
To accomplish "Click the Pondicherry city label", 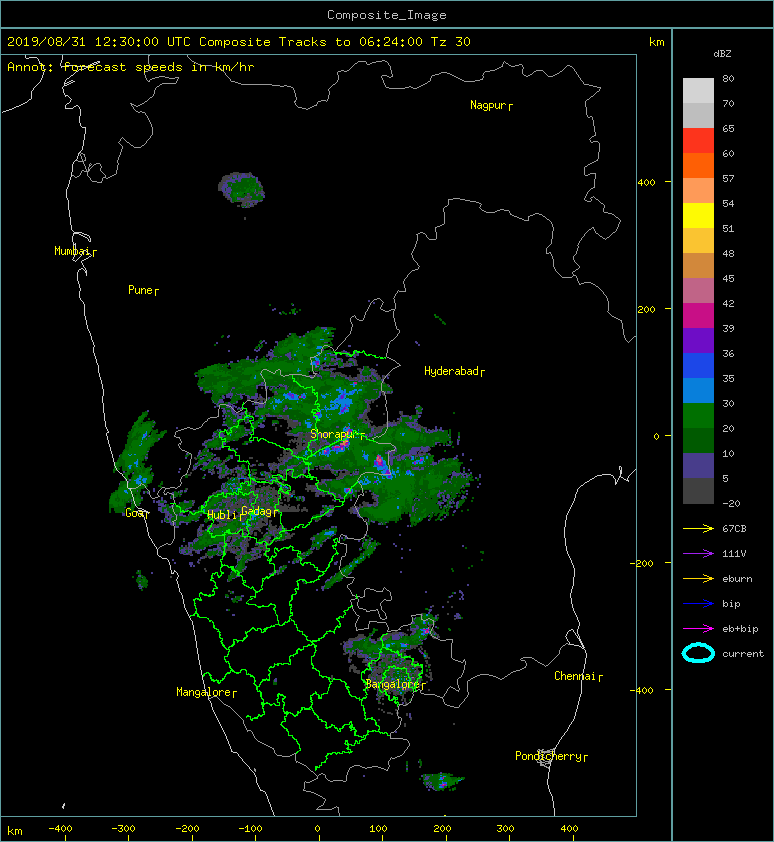I will [x=548, y=756].
